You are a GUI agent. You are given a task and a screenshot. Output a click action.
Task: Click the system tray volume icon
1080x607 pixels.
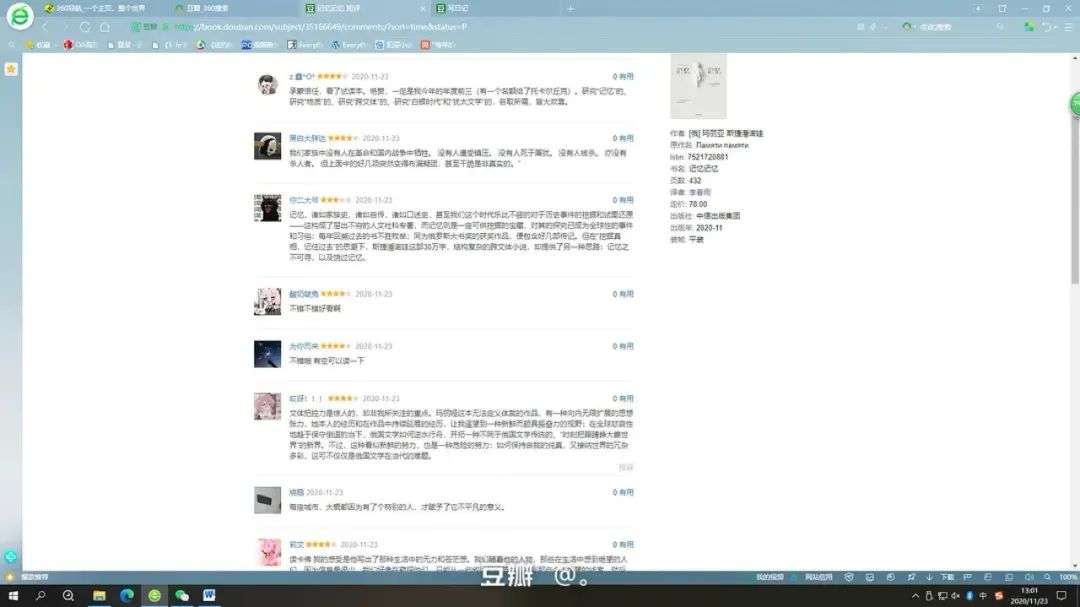(956, 596)
